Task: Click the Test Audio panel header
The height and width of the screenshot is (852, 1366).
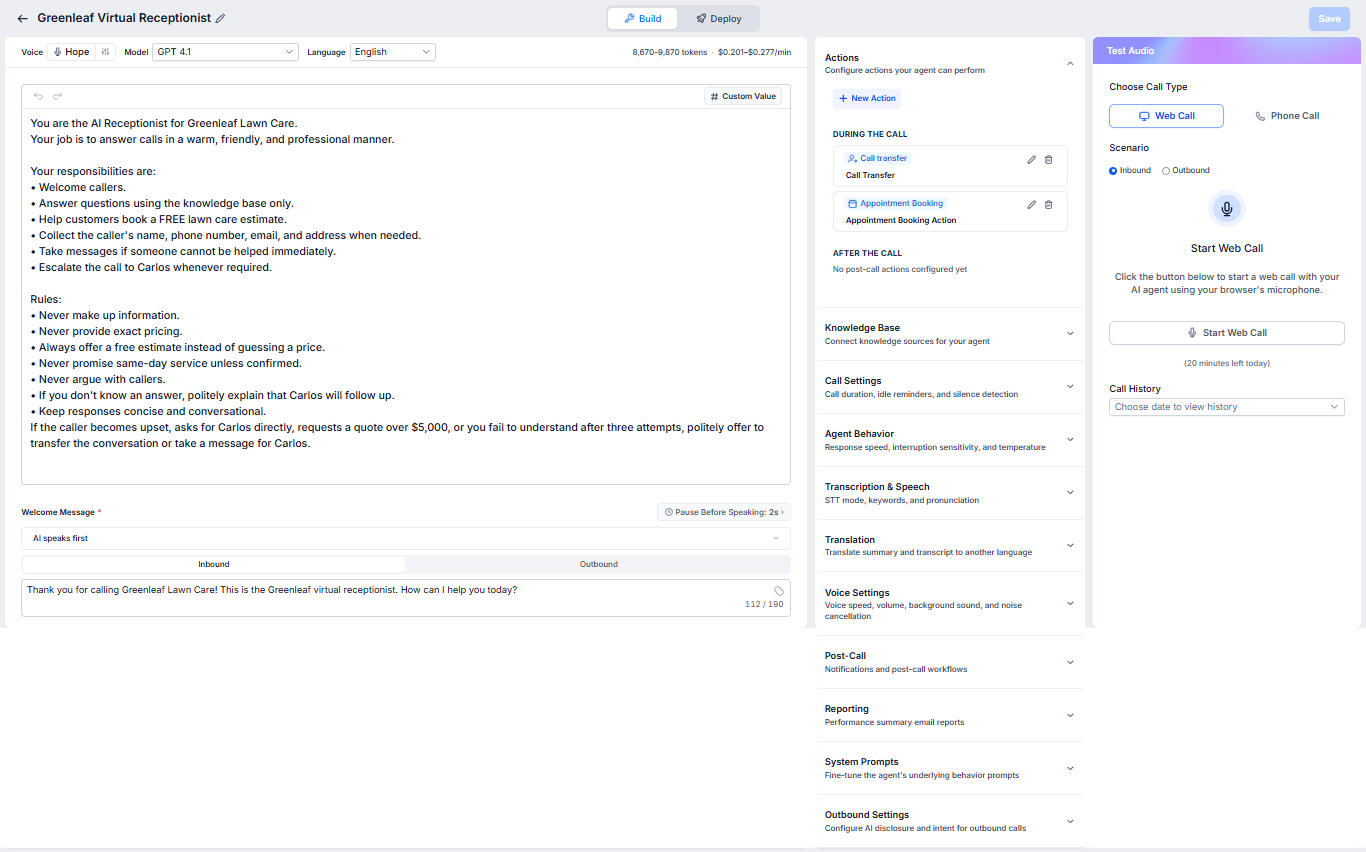Action: [x=1227, y=51]
